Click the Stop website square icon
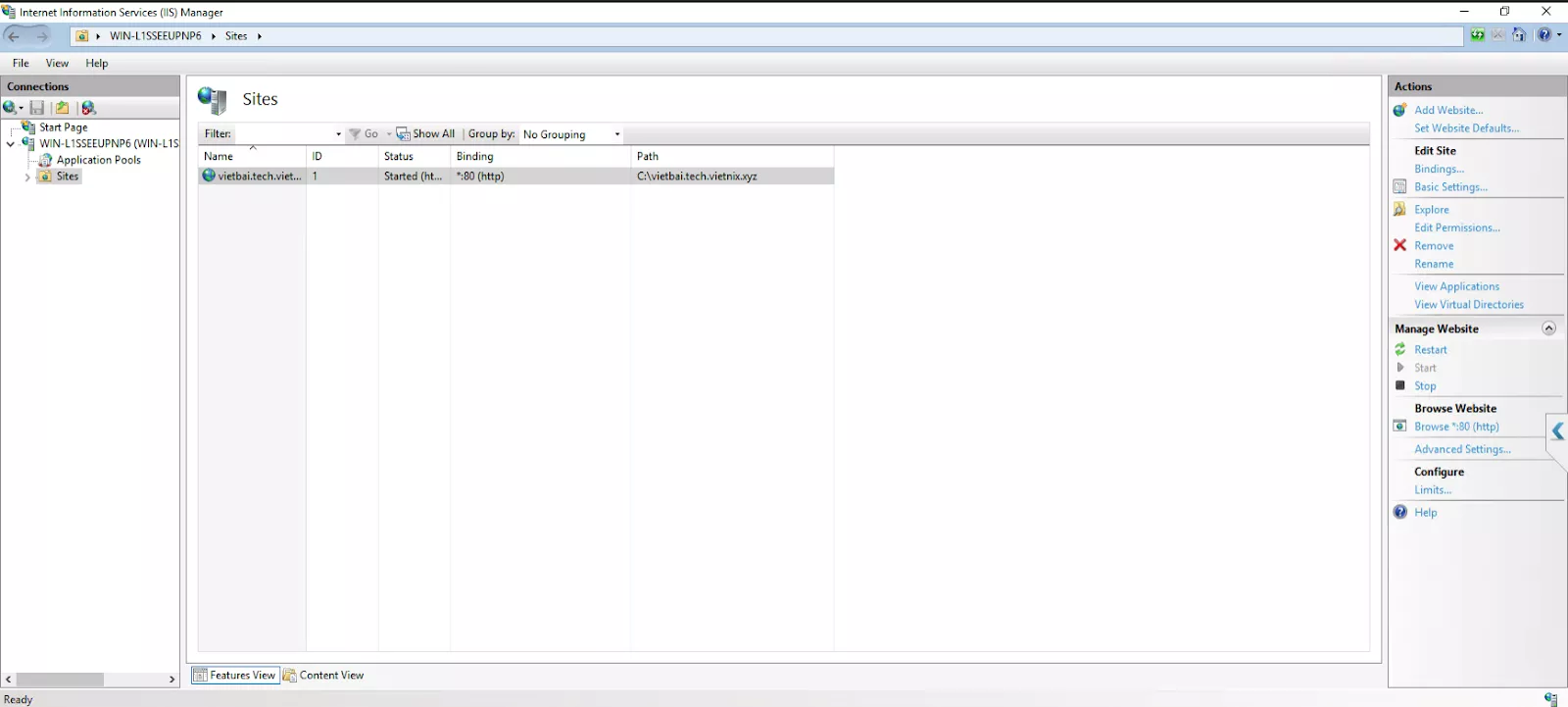 (1400, 385)
